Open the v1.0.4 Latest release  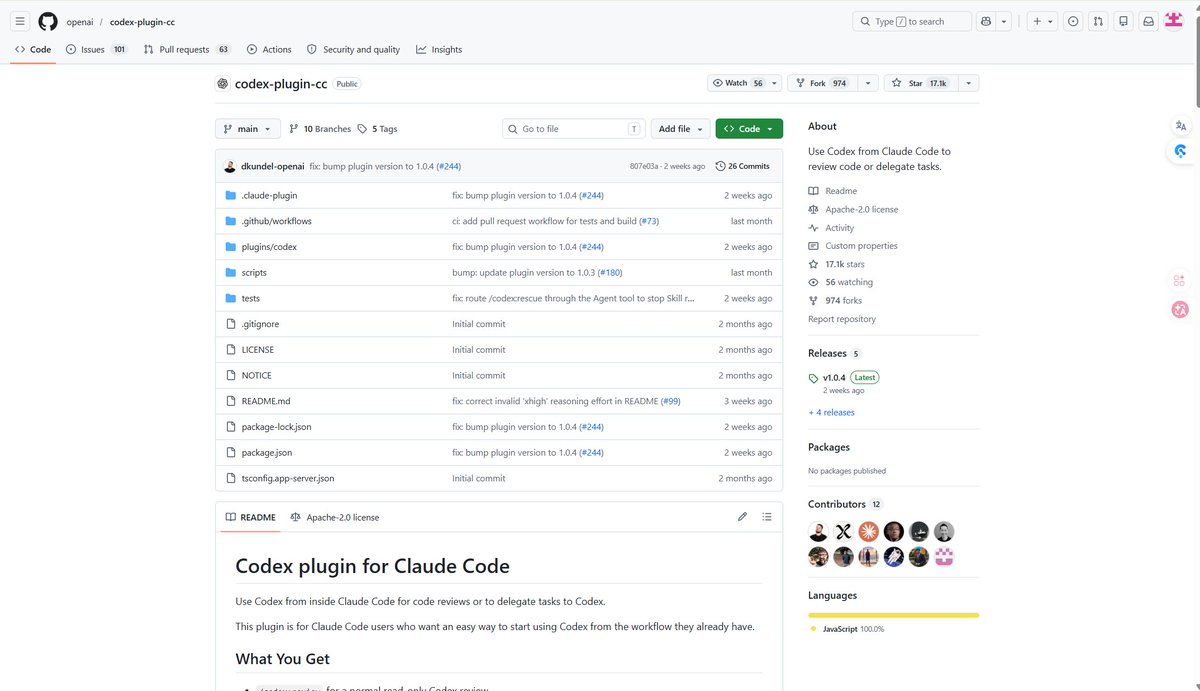(x=844, y=378)
